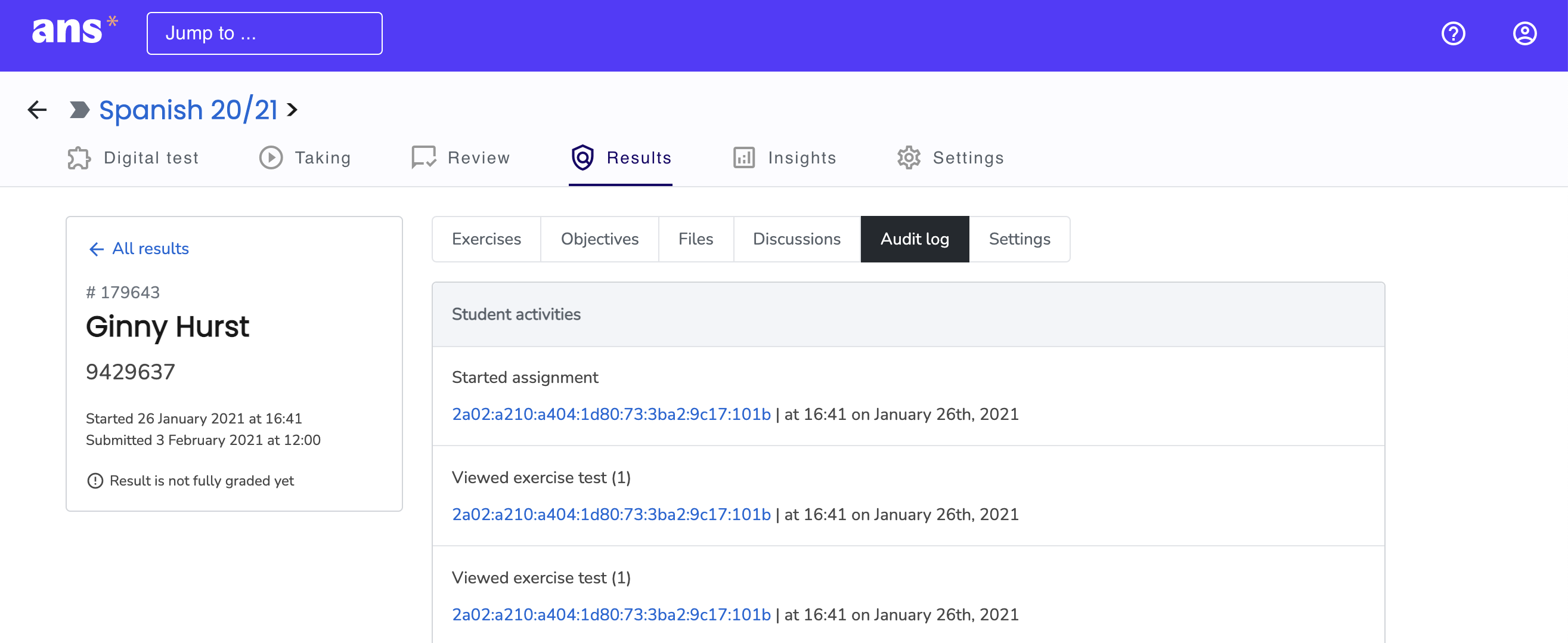Image resolution: width=1568 pixels, height=643 pixels.
Task: Click the warning icon next to not fully graded
Action: 95,481
